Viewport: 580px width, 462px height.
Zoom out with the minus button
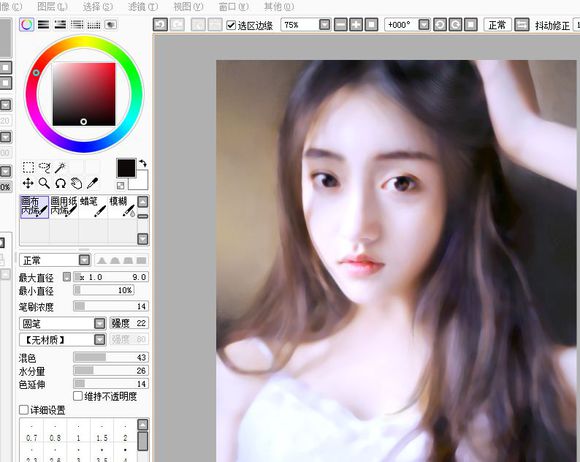click(341, 25)
